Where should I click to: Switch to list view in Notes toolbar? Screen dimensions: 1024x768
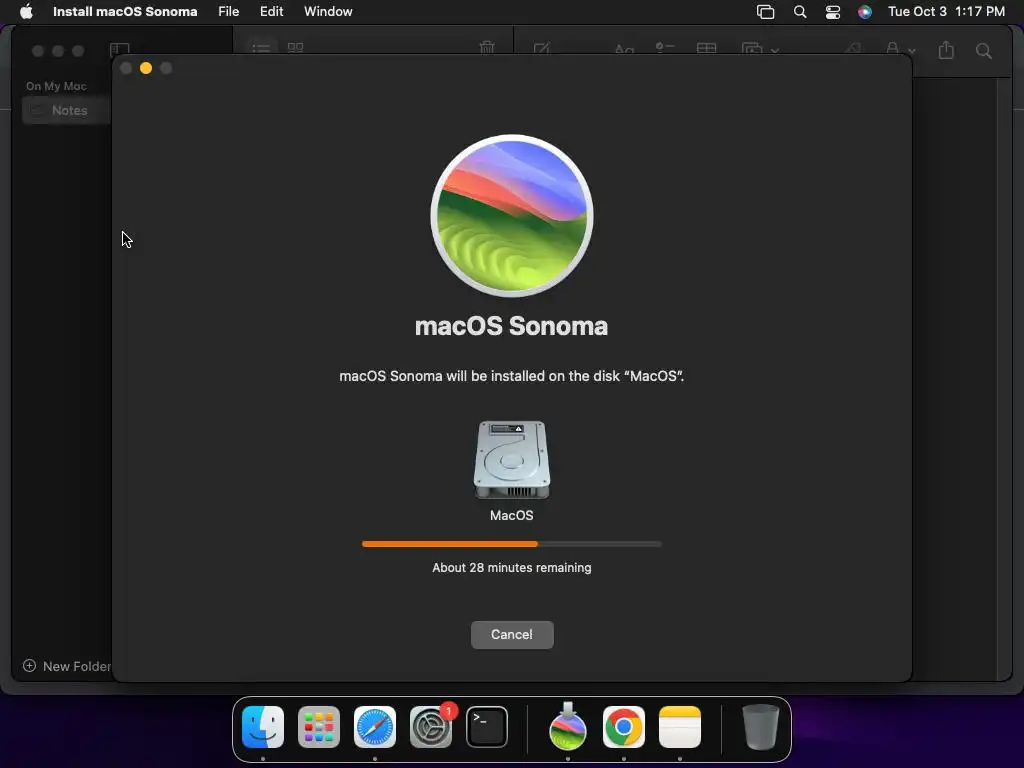pyautogui.click(x=261, y=48)
